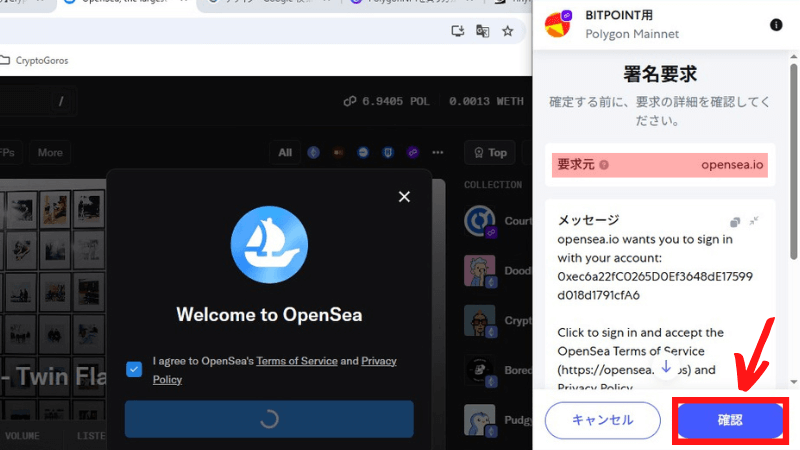The image size is (800, 450).
Task: Click the Polygon chain-link icon beside POL balance
Action: (x=350, y=102)
